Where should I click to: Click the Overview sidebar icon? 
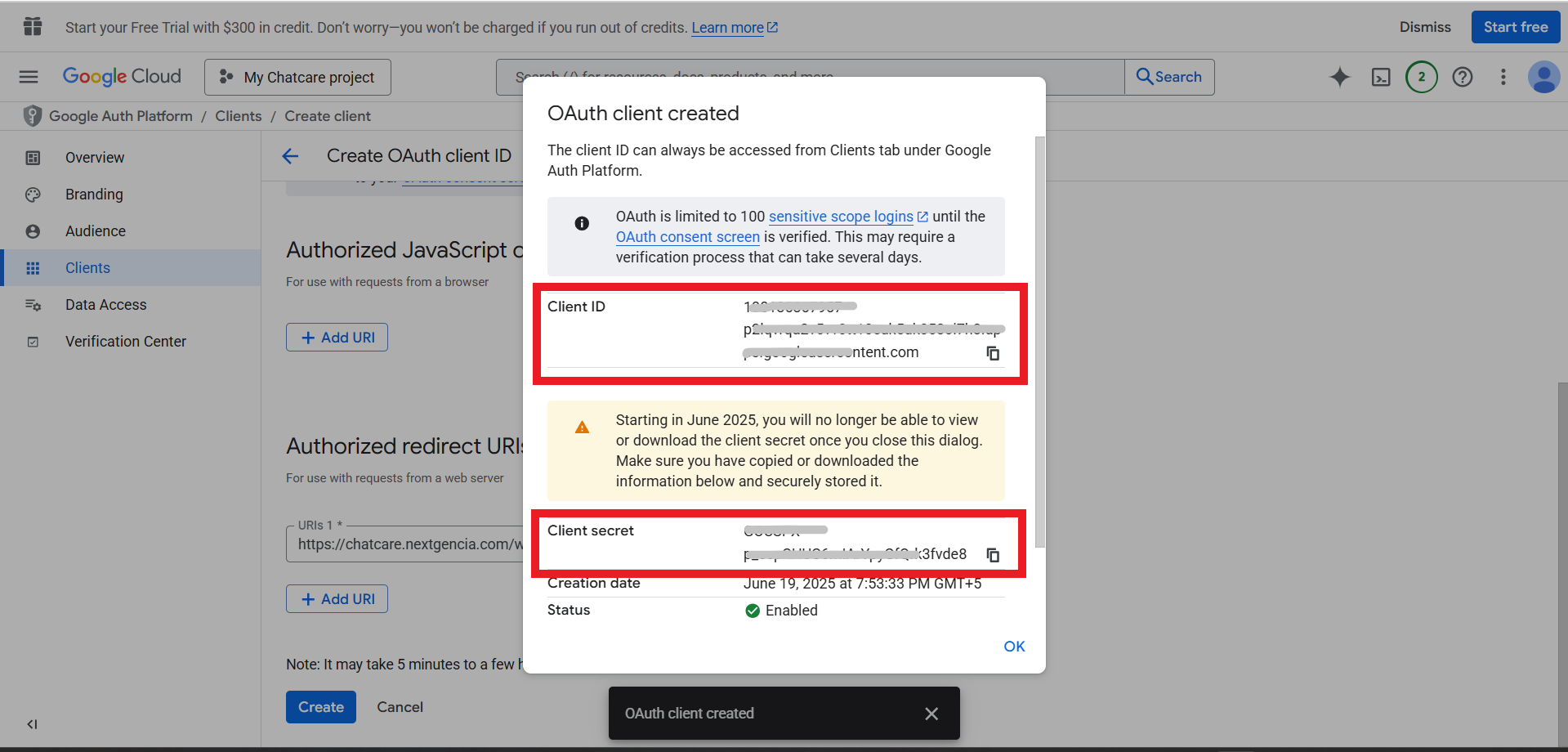(33, 158)
